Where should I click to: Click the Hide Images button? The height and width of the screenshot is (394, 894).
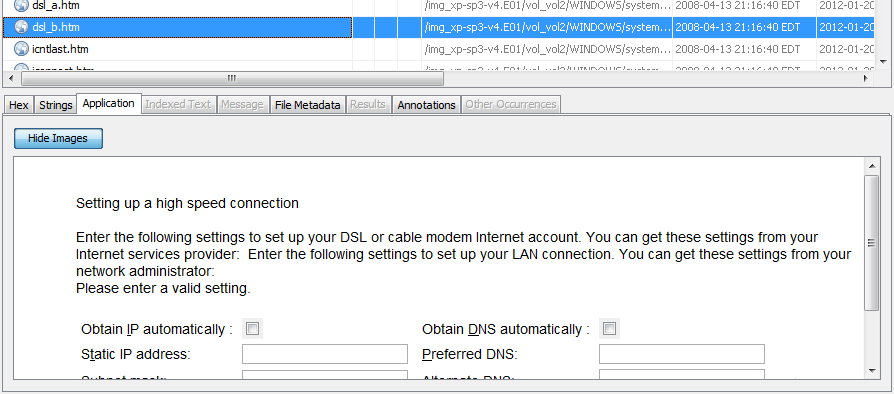point(58,139)
